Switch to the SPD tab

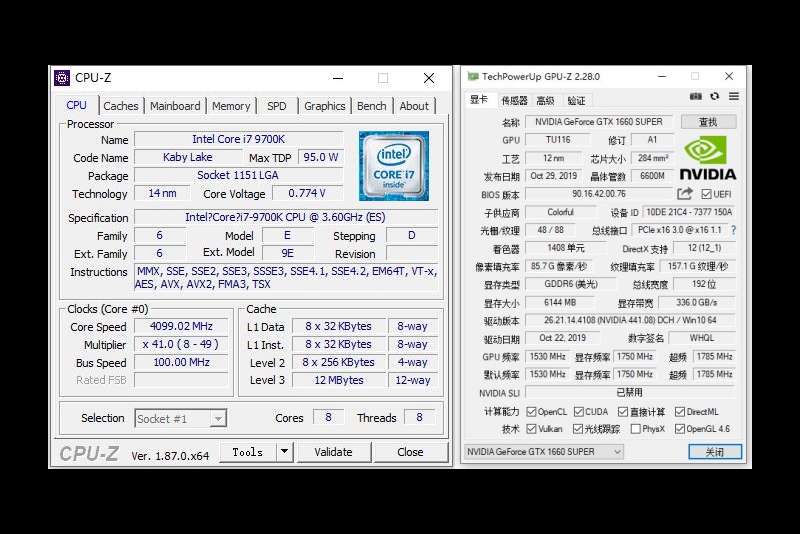(277, 106)
